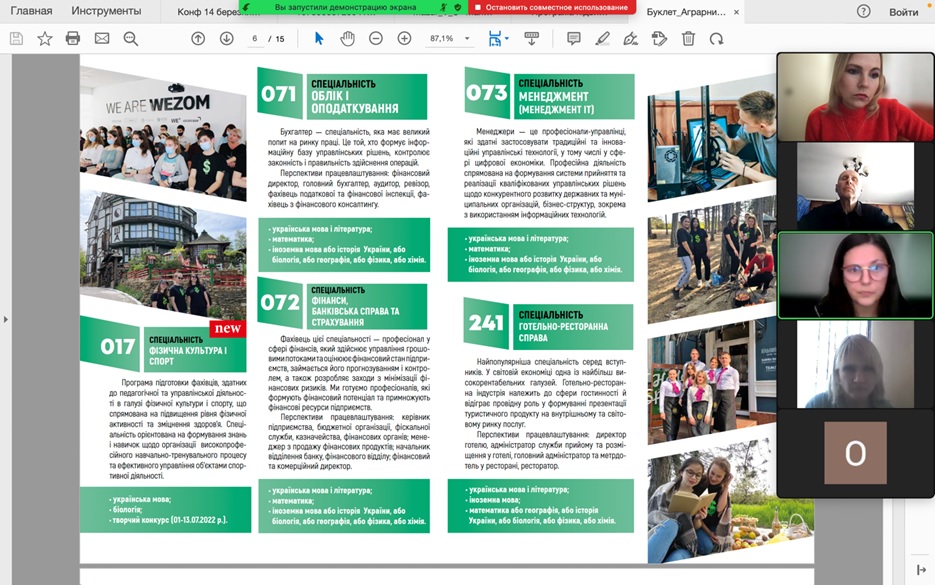
Task: Click the green screen sharing status banner
Action: click(353, 7)
